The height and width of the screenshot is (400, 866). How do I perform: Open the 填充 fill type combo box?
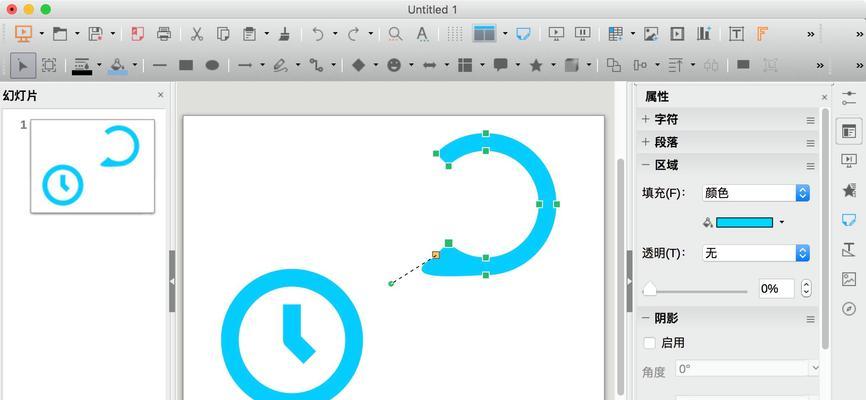[x=756, y=193]
